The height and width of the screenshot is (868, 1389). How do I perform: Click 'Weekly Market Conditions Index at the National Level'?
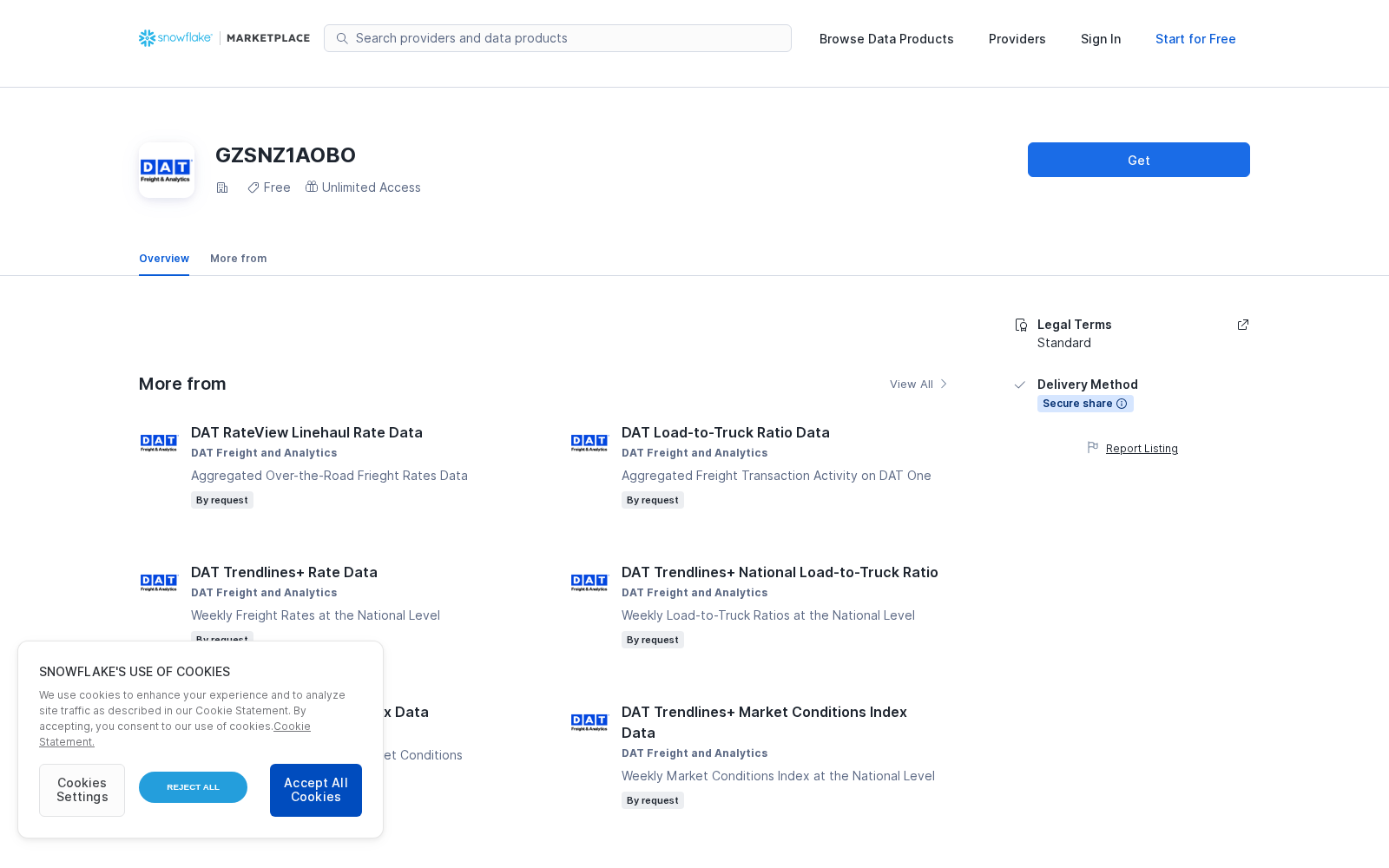tap(778, 776)
